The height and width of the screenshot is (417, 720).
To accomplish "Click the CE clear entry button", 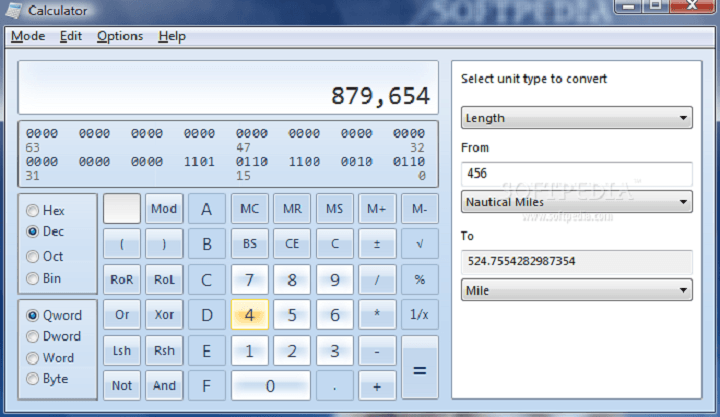I will [x=292, y=244].
